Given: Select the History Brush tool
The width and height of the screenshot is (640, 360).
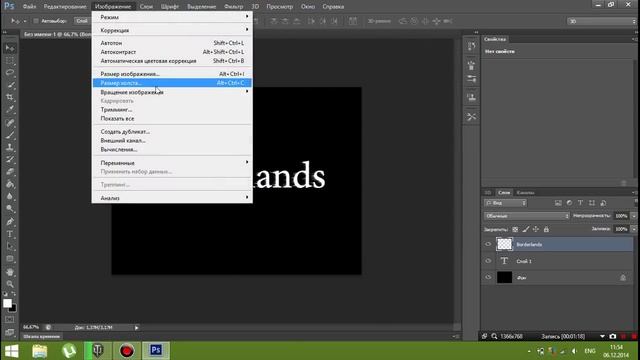Looking at the screenshot, I should click(10, 160).
